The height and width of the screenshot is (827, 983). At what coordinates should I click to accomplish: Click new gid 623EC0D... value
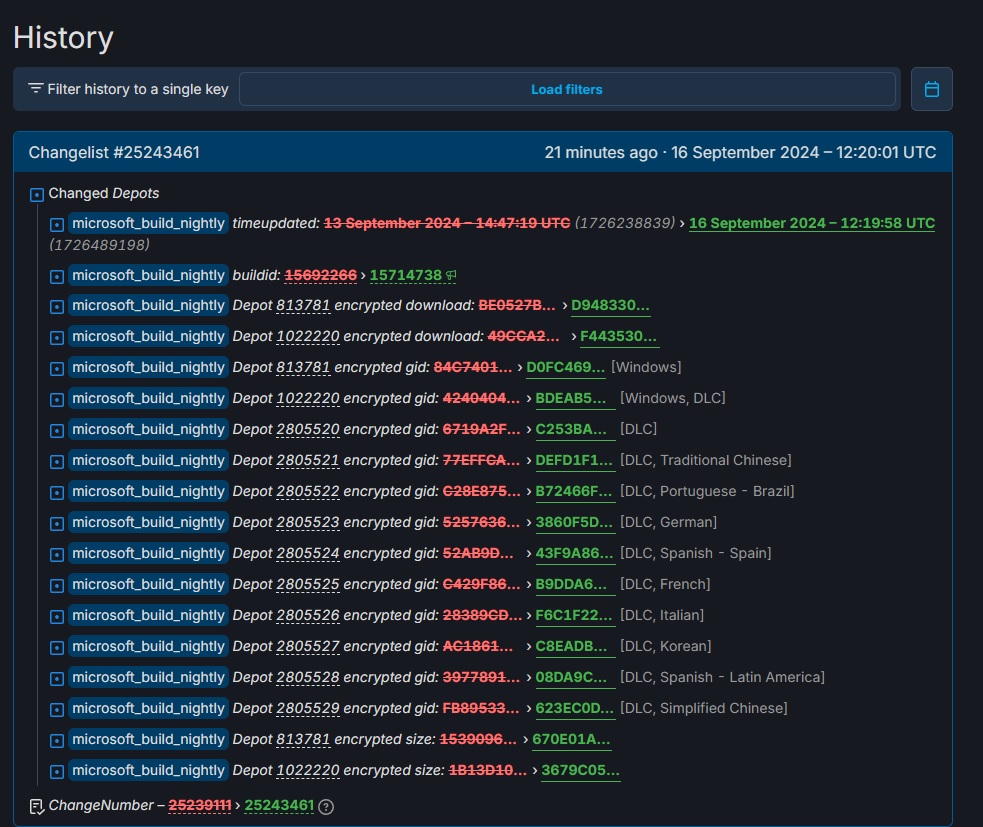tap(574, 708)
